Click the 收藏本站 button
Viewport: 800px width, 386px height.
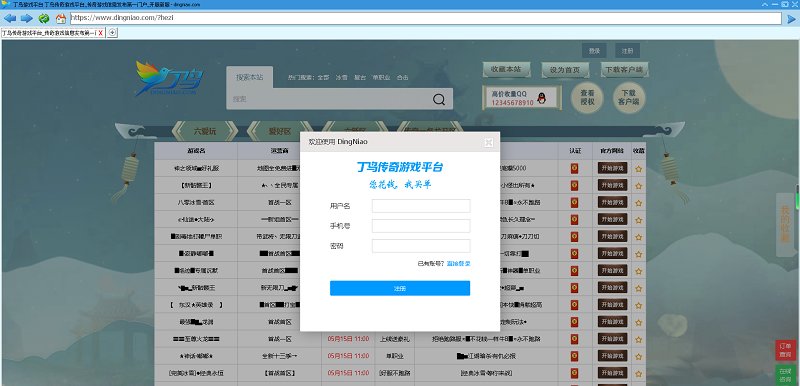(x=506, y=69)
